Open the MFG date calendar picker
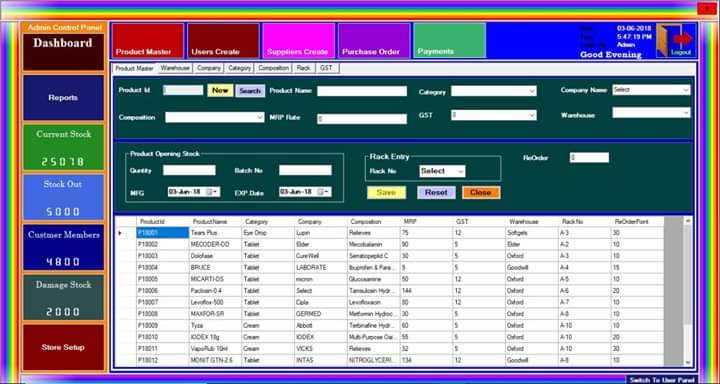720x384 pixels. pyautogui.click(x=211, y=192)
